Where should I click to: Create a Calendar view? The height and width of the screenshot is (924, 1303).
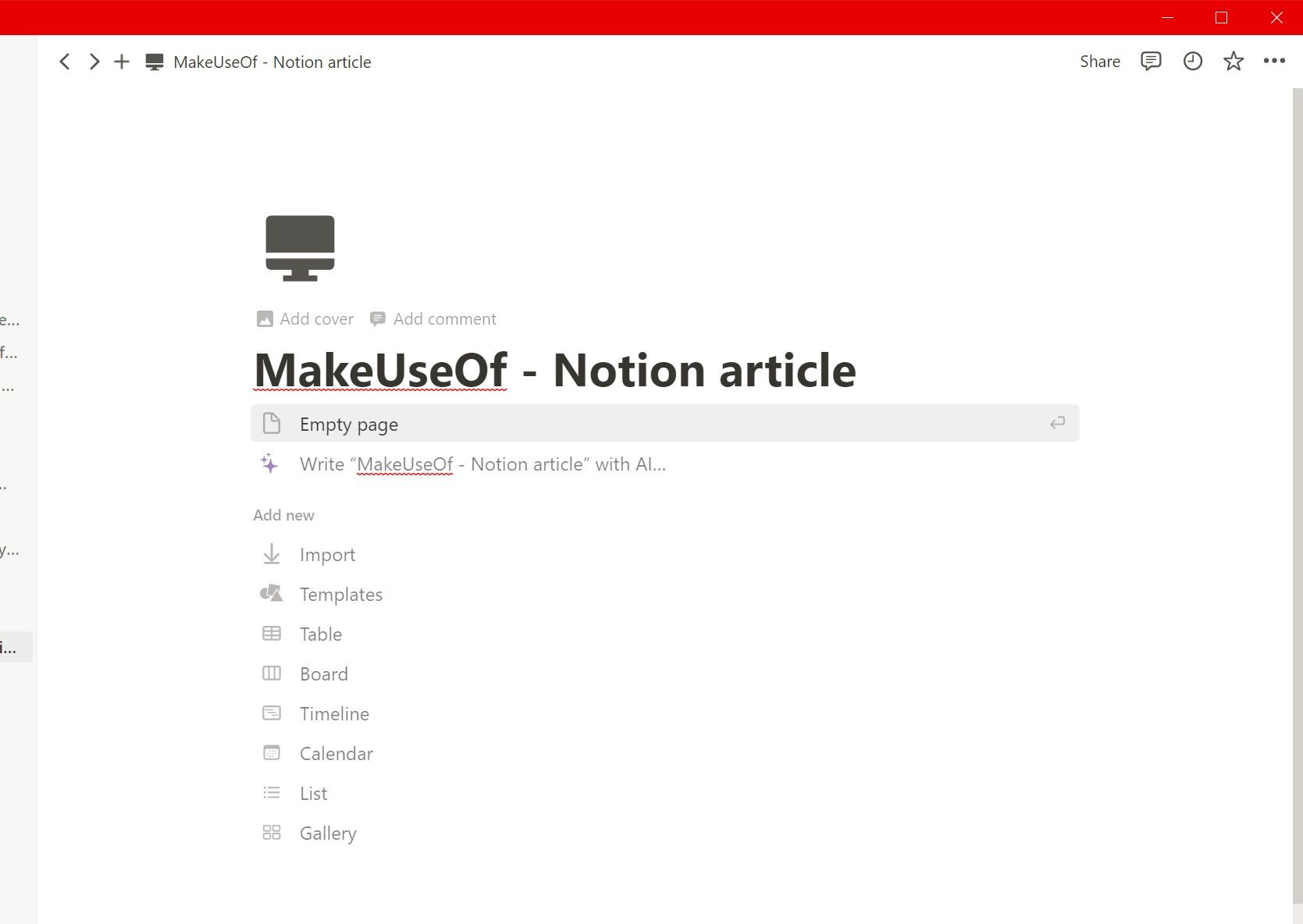(x=336, y=753)
